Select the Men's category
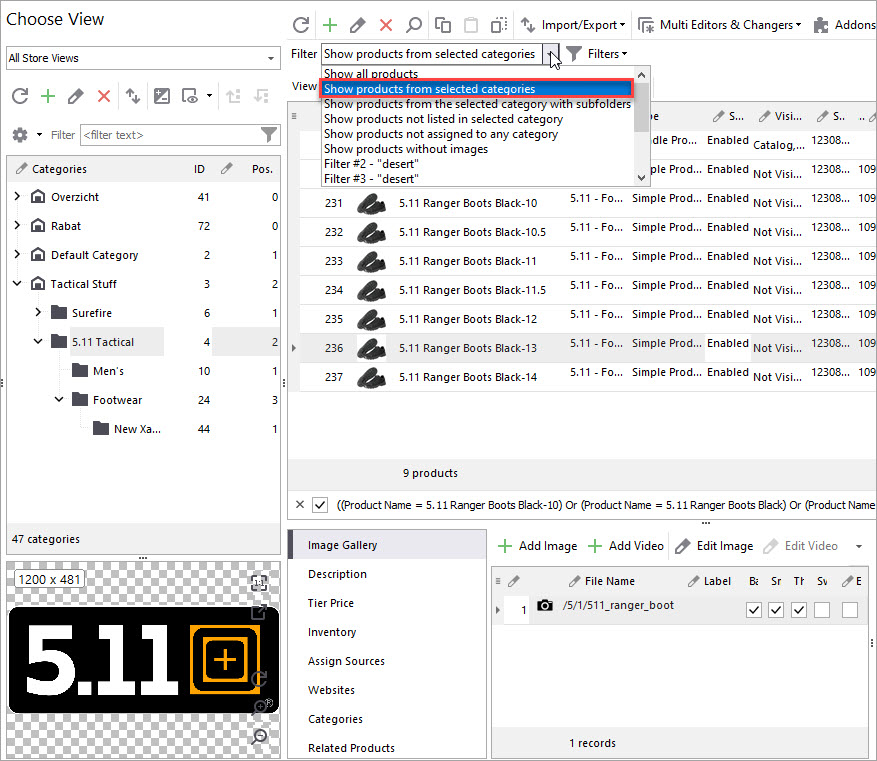Viewport: 877px width, 761px height. pyautogui.click(x=109, y=371)
